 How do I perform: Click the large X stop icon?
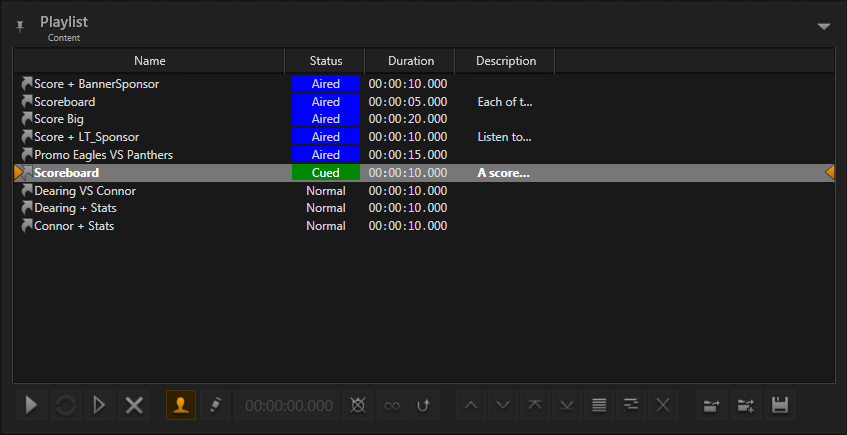click(133, 405)
